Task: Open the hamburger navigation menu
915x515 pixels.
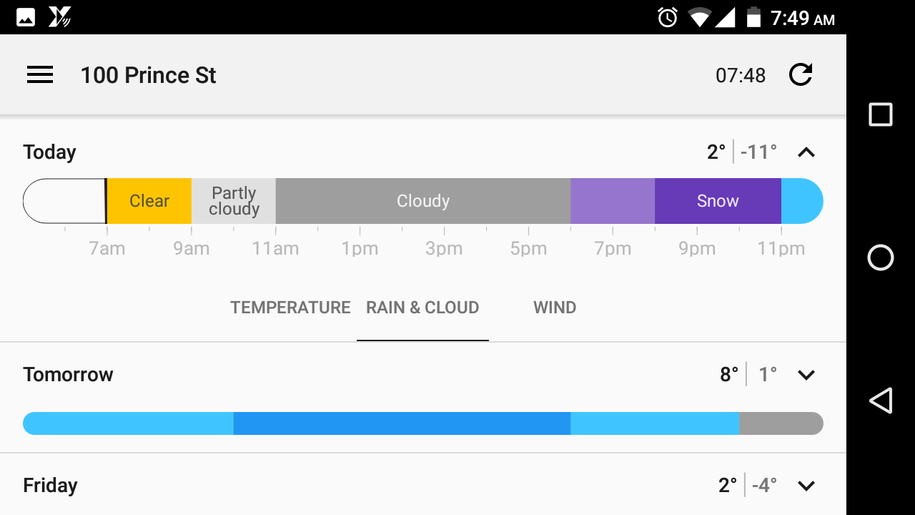Action: click(40, 75)
